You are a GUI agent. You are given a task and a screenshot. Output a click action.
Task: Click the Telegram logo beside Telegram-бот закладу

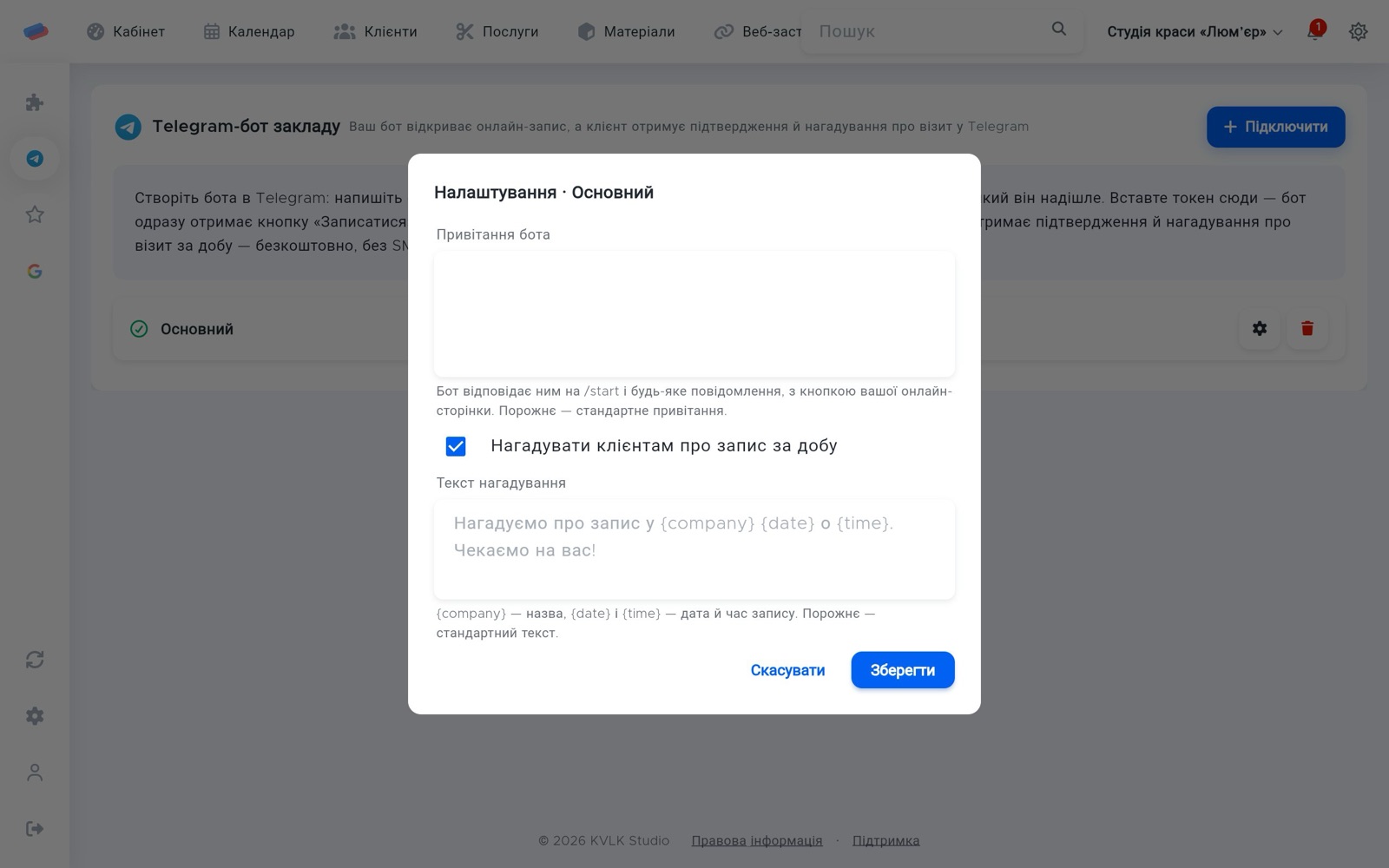[x=128, y=127]
